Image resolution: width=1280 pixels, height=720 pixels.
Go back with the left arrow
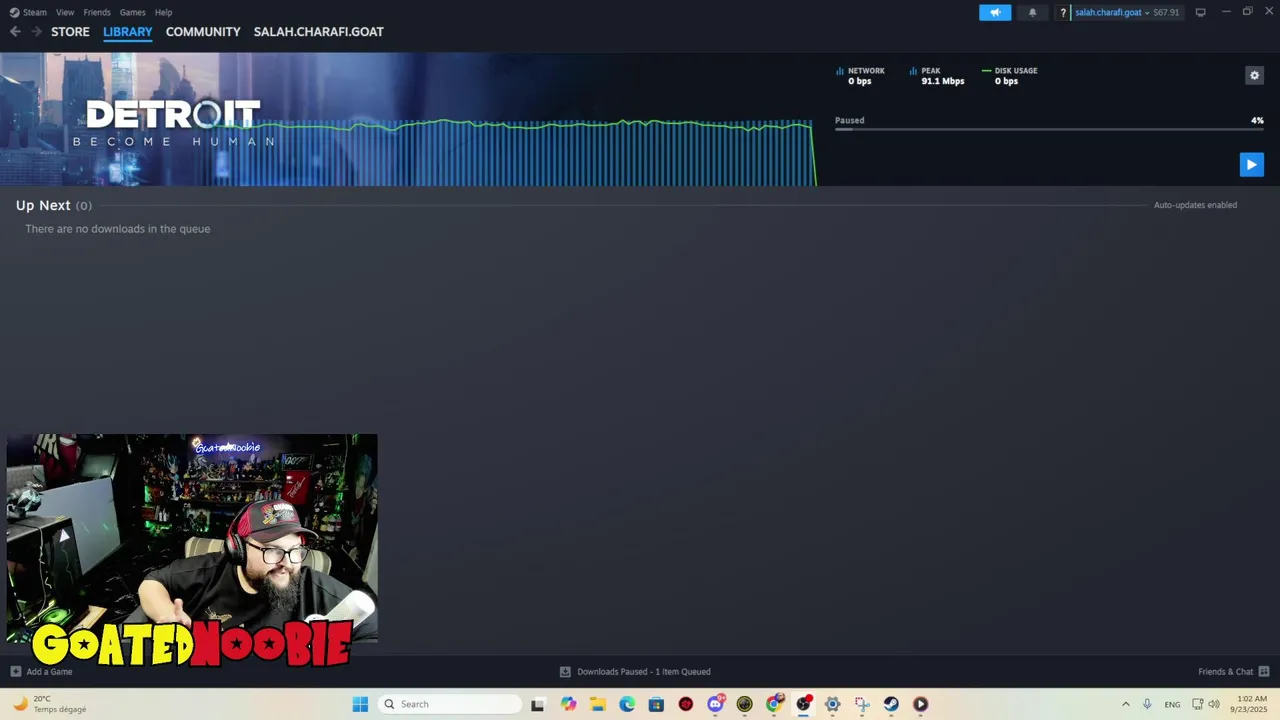(x=15, y=32)
